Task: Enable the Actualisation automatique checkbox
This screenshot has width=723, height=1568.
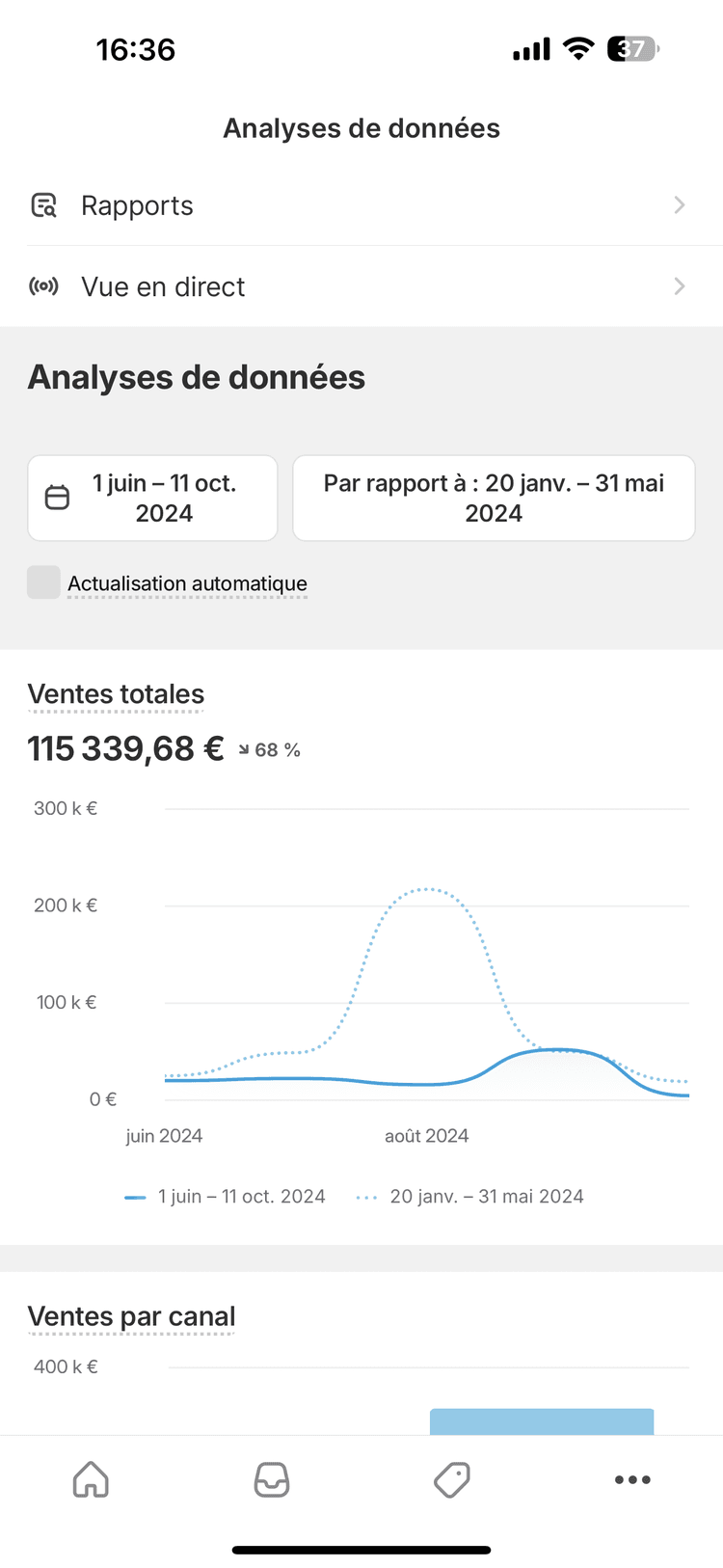Action: click(x=43, y=582)
